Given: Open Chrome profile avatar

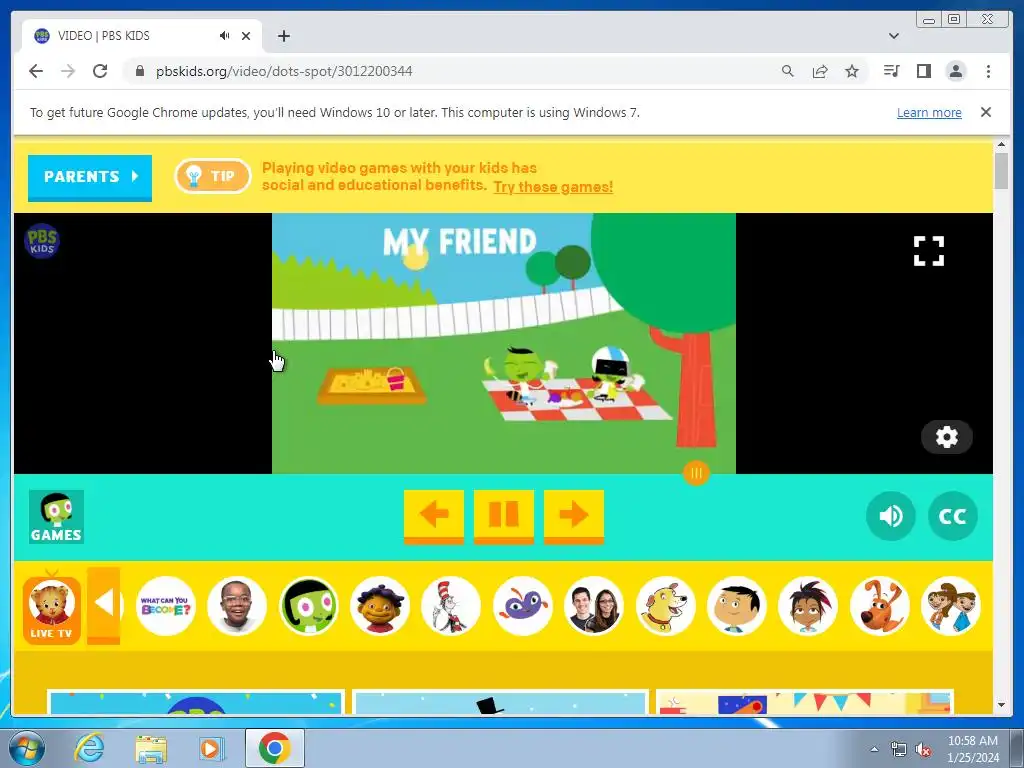Looking at the screenshot, I should click(x=955, y=71).
